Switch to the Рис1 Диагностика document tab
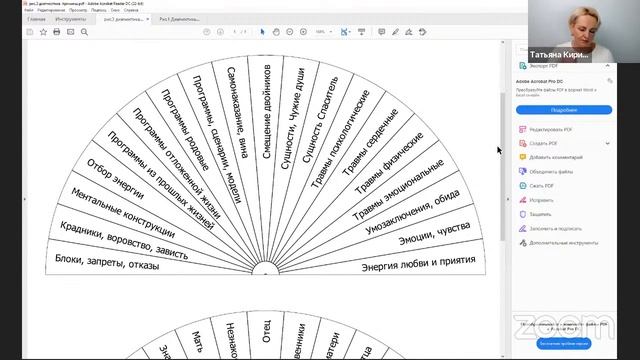This screenshot has width=640, height=360. tap(179, 19)
